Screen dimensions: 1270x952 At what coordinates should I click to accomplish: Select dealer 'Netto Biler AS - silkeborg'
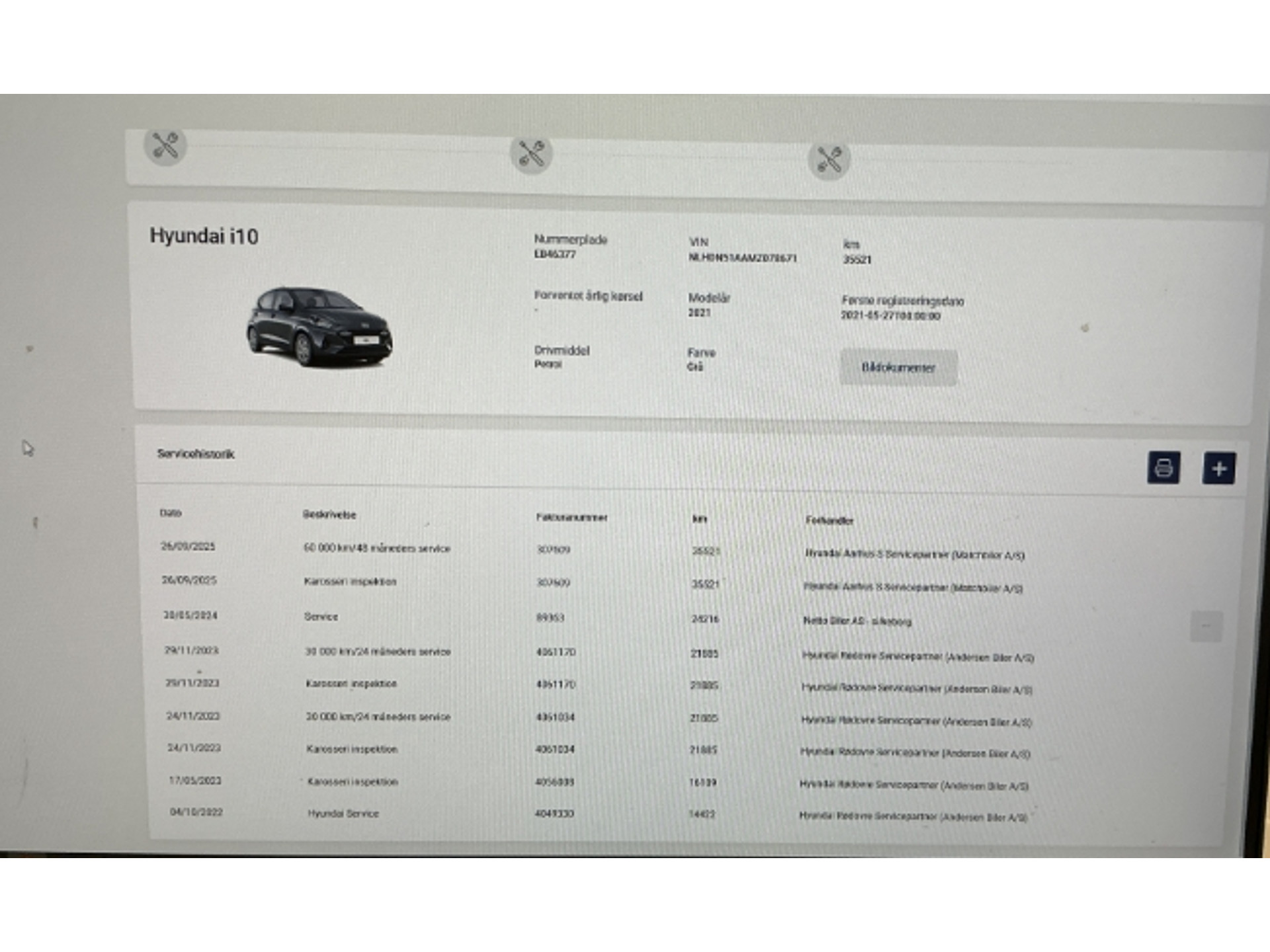pyautogui.click(x=857, y=621)
